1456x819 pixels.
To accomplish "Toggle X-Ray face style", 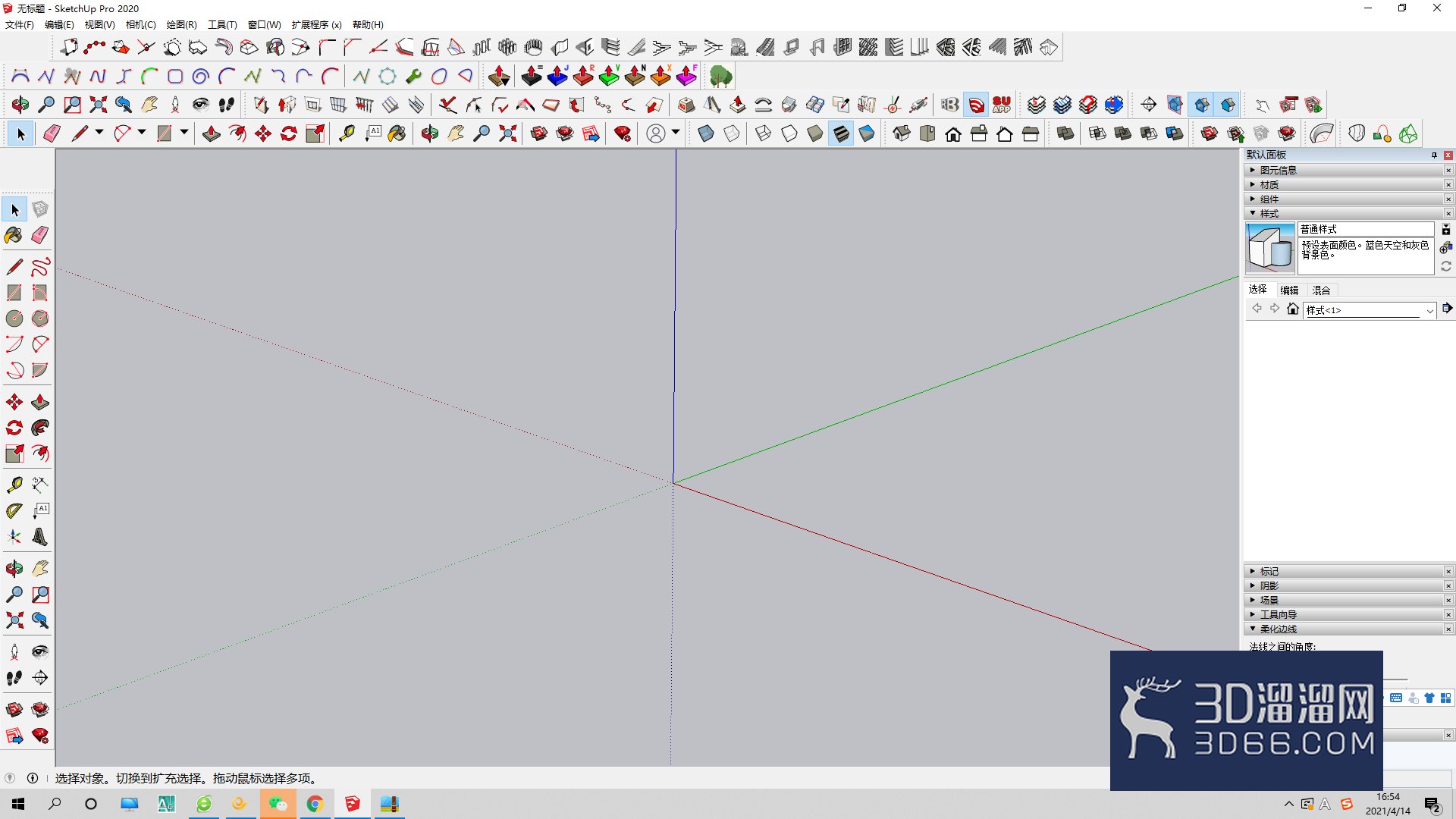I will point(706,134).
